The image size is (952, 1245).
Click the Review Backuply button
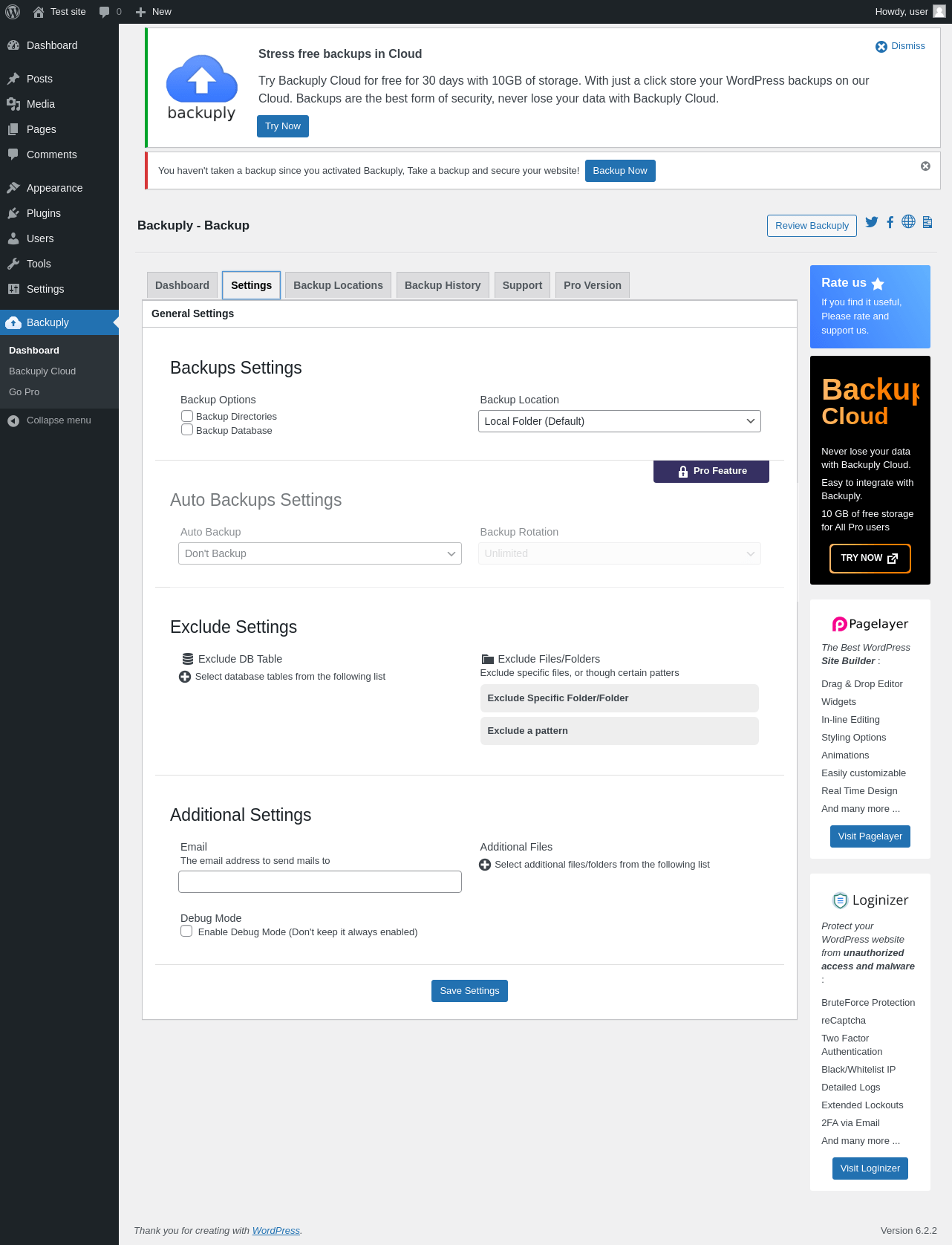812,226
